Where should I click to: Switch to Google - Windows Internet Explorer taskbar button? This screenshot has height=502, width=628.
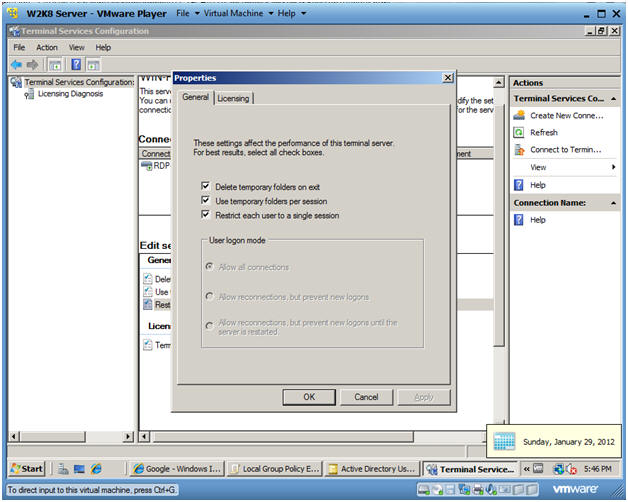pos(177,468)
